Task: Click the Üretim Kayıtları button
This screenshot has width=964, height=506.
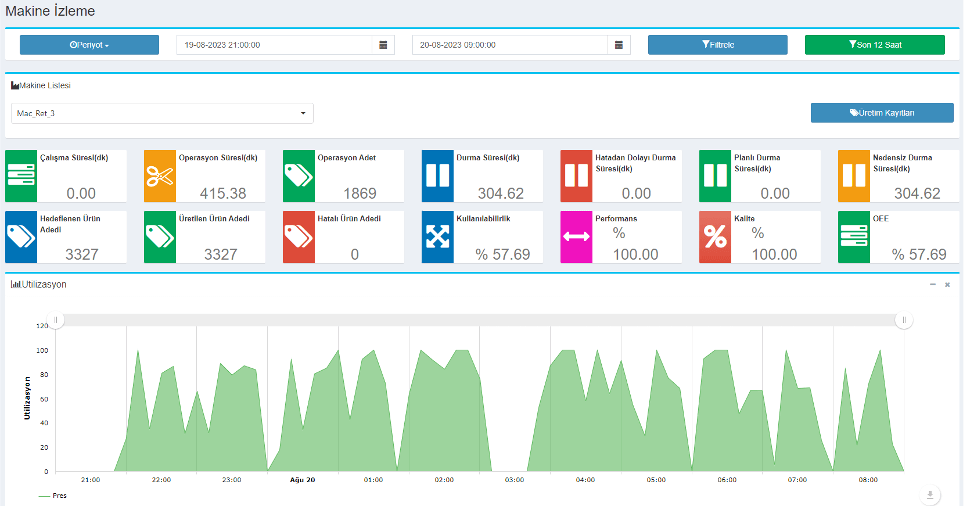Action: coord(882,113)
